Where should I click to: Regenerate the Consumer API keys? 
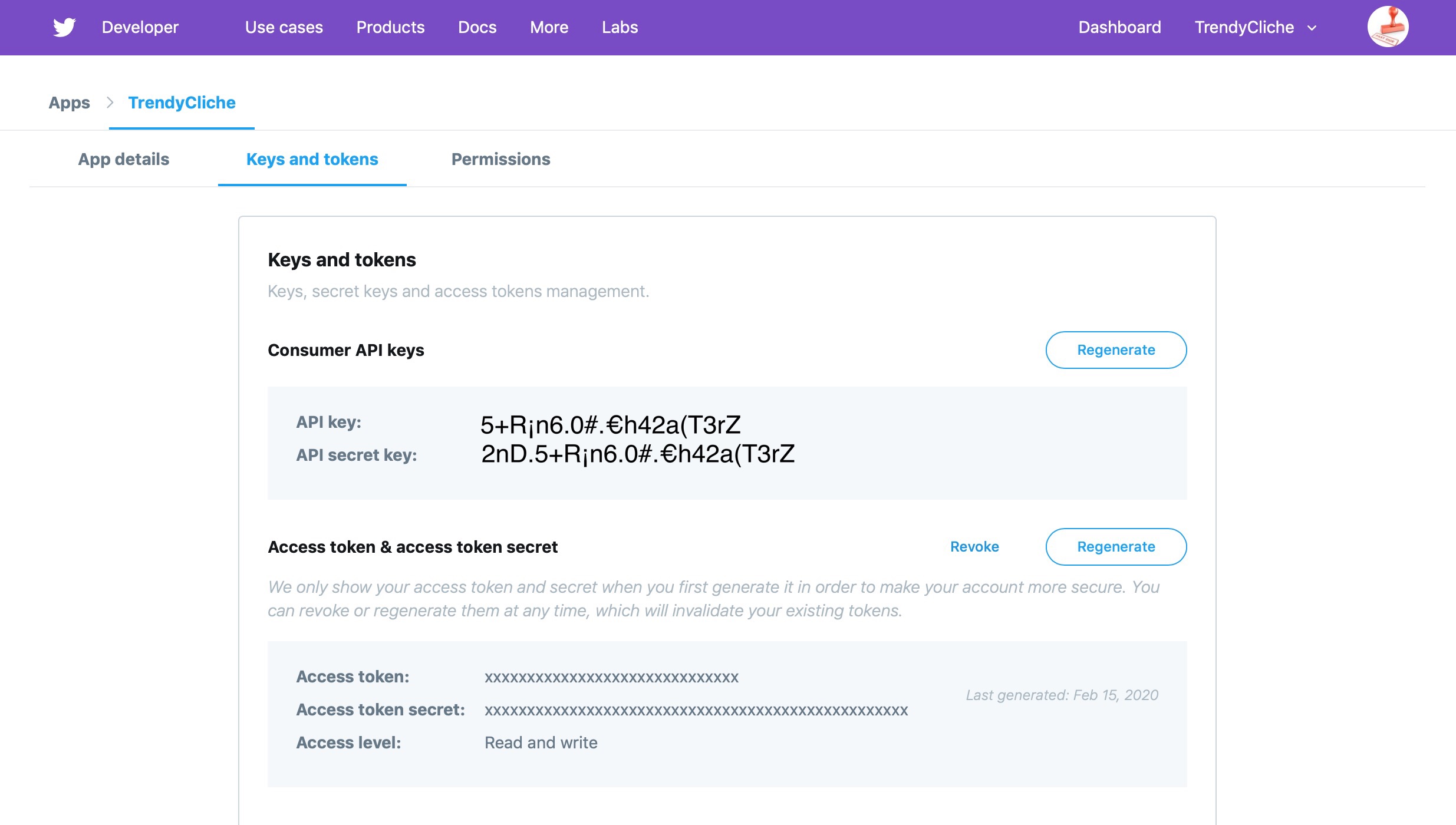pyautogui.click(x=1116, y=350)
